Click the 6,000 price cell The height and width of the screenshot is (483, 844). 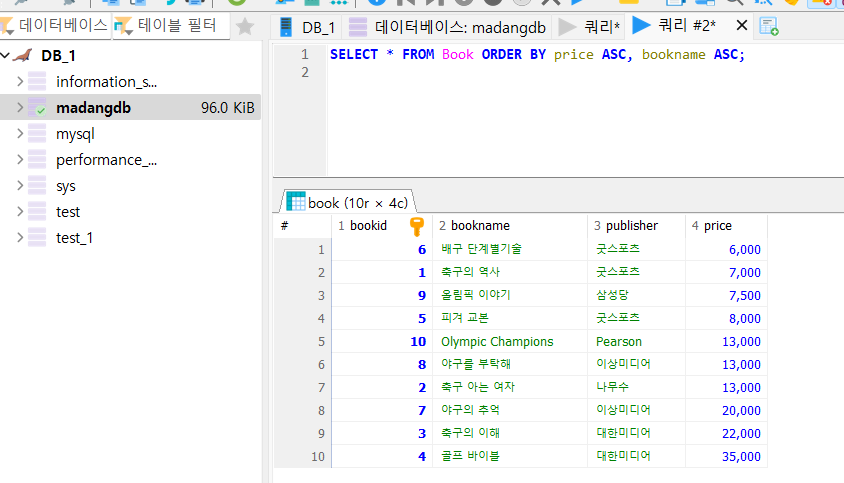(x=726, y=249)
